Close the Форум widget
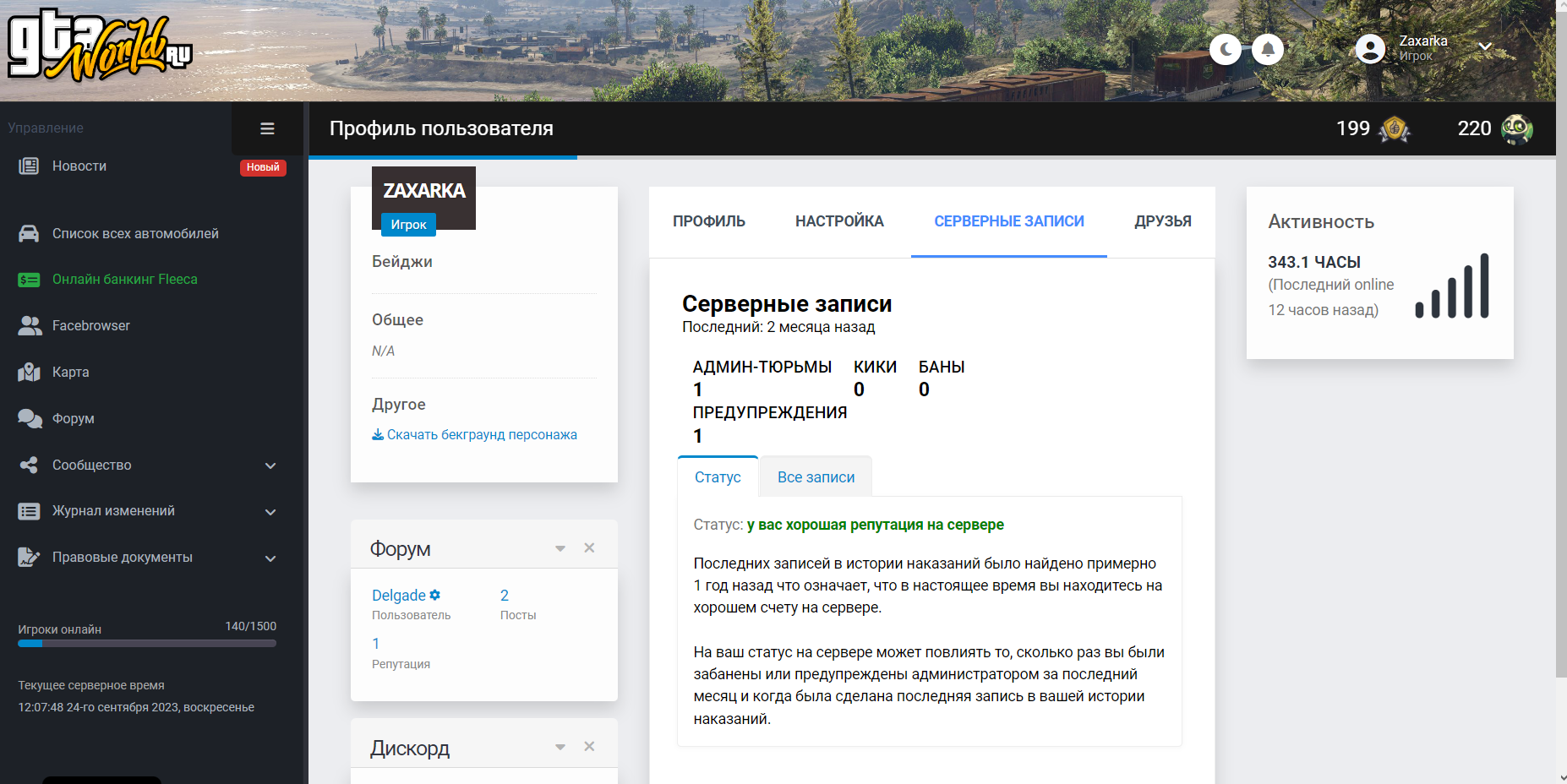This screenshot has height=784, width=1567. click(x=589, y=547)
